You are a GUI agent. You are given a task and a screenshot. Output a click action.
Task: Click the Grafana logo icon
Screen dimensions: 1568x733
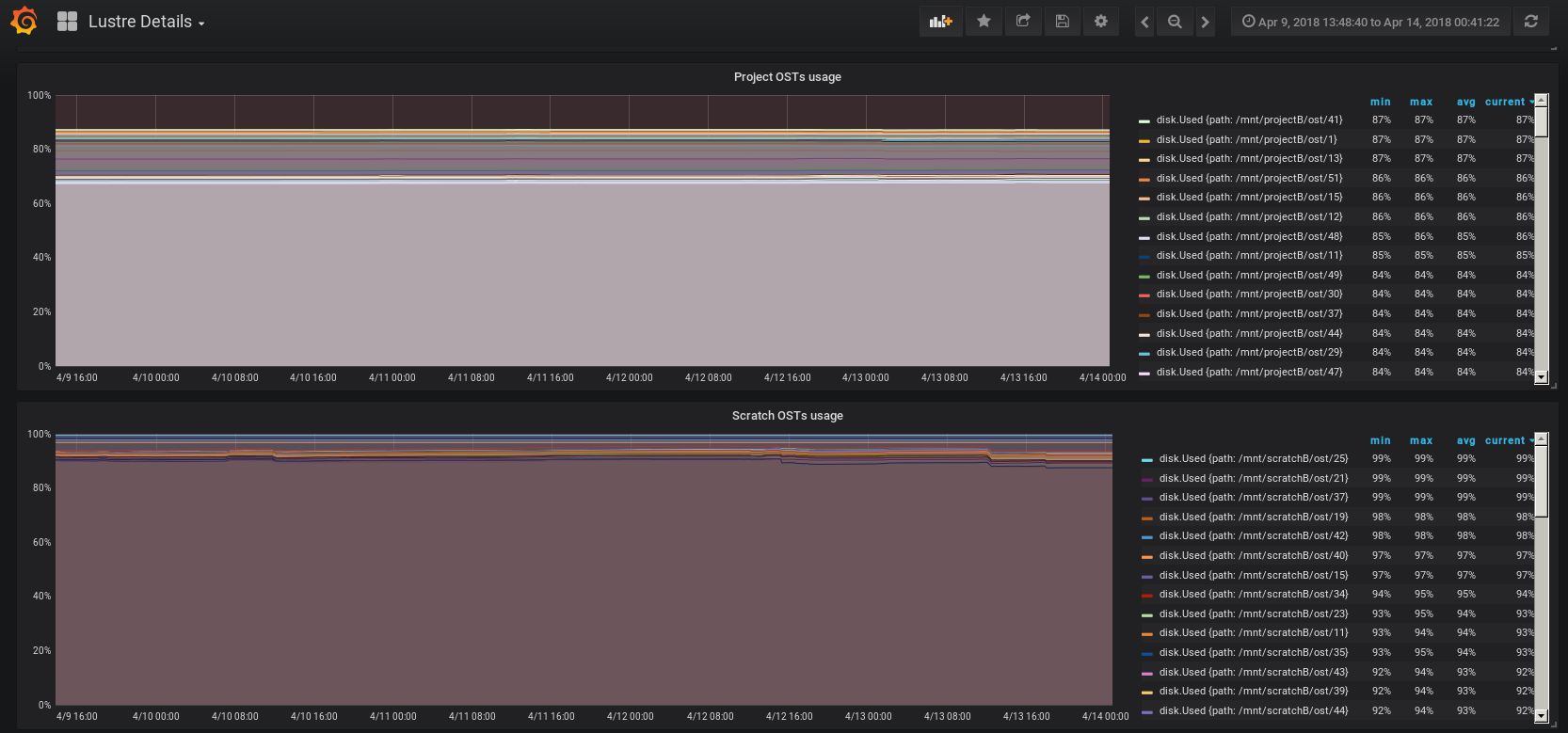point(24,21)
